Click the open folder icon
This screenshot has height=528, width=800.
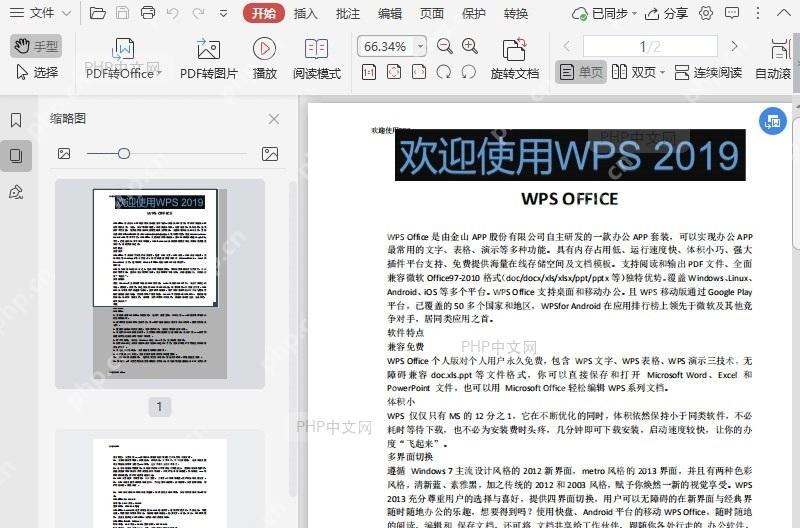(x=97, y=13)
